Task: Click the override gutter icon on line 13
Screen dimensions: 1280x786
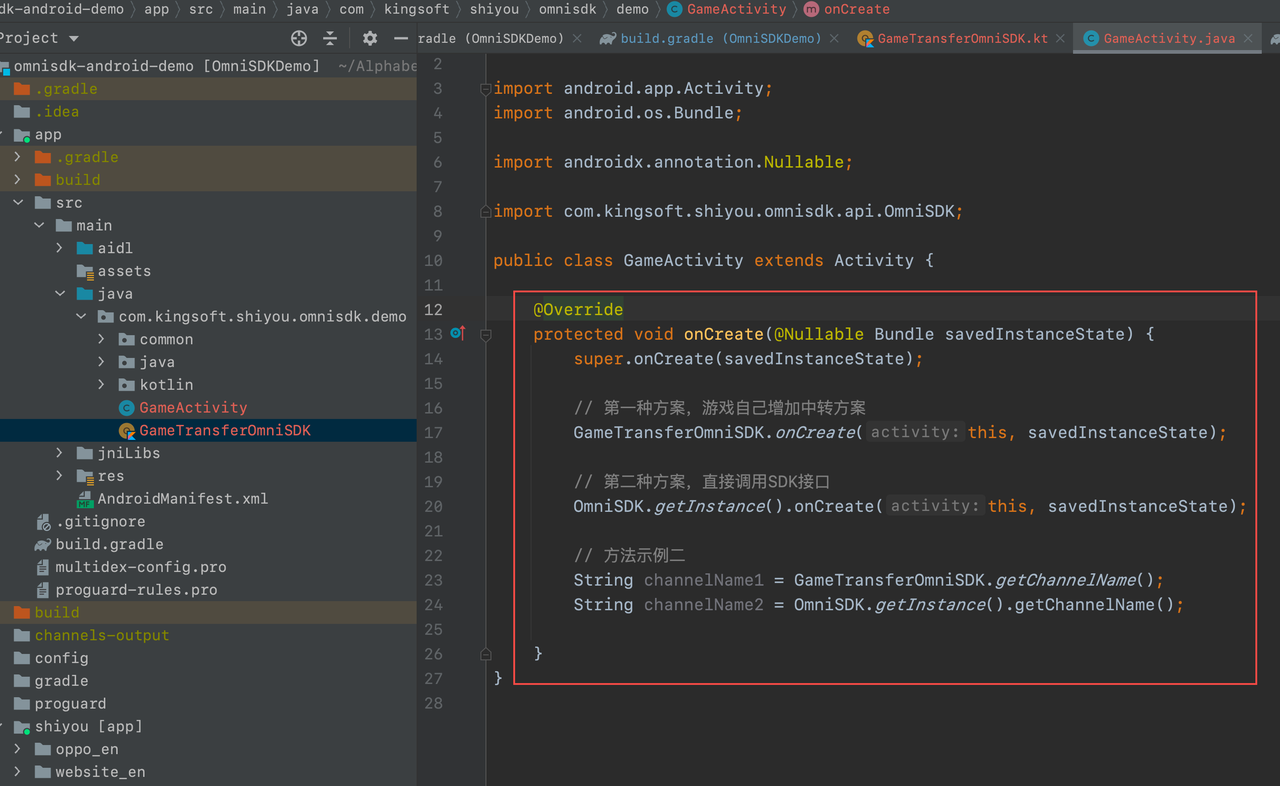Action: (457, 333)
